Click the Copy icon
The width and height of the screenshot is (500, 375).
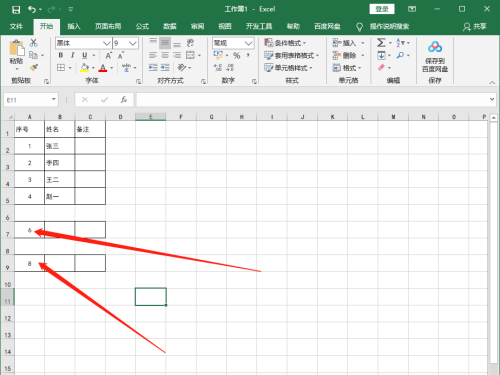[33, 55]
